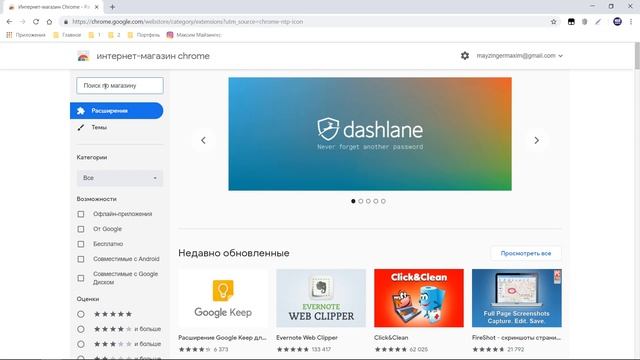
Task: Tick Совместимые с Android checkbox
Action: (x=81, y=259)
